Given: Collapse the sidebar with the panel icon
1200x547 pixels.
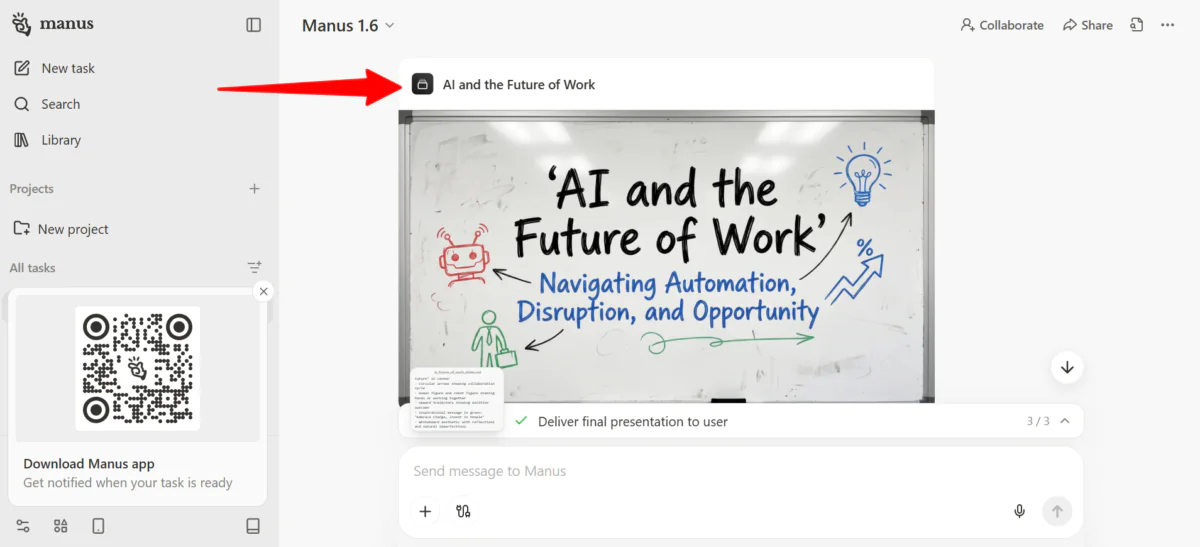Looking at the screenshot, I should [254, 25].
